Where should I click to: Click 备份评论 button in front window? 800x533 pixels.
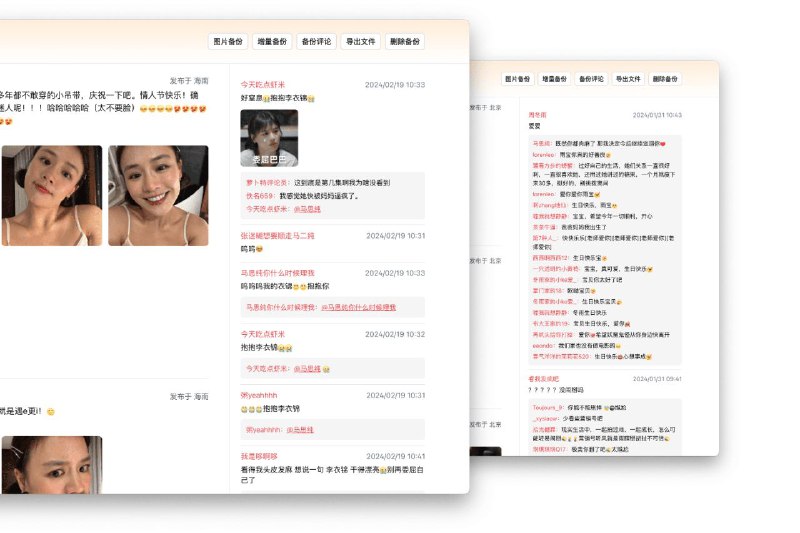tap(316, 41)
